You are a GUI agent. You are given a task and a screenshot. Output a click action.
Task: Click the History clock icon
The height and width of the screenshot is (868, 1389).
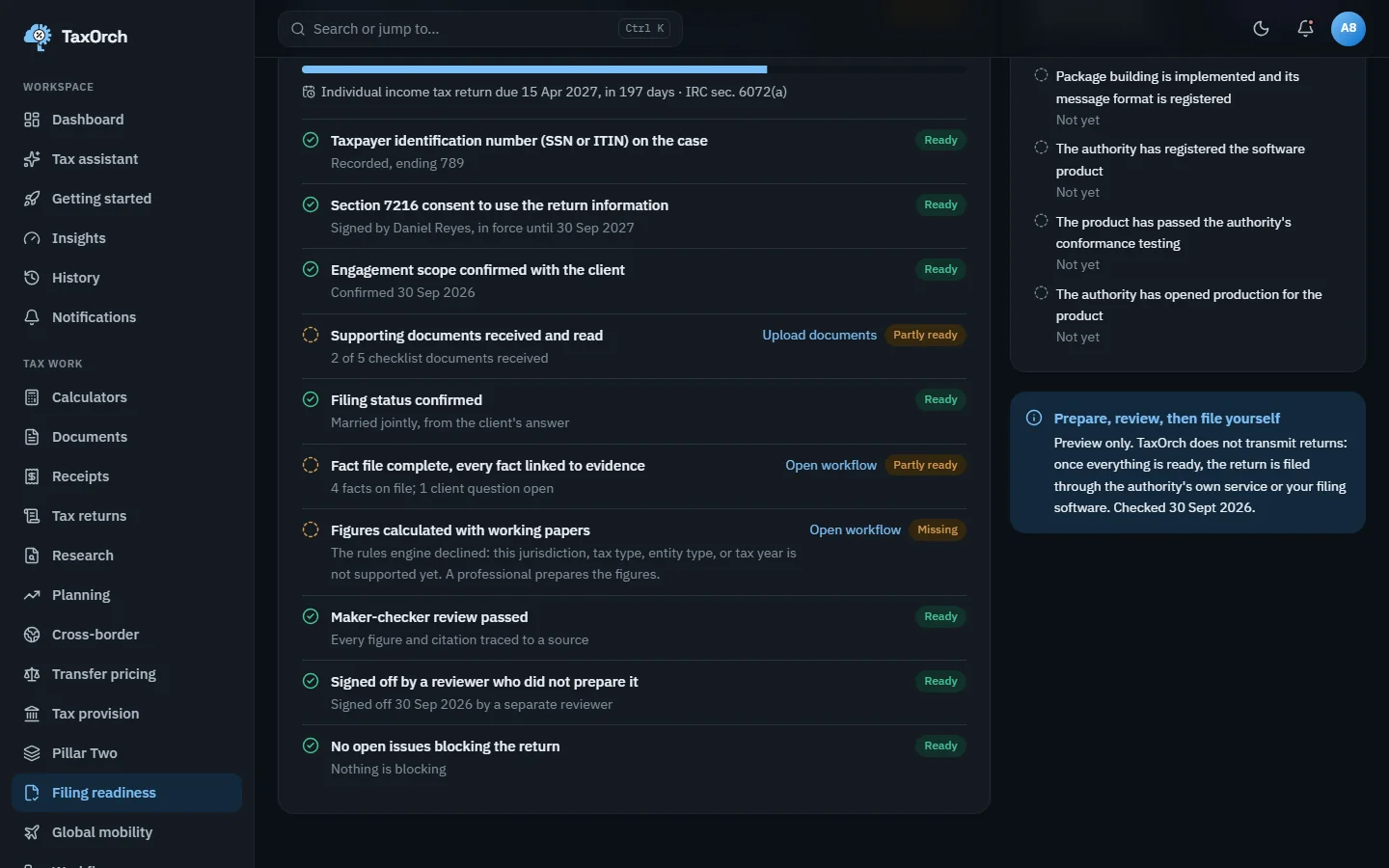32,278
